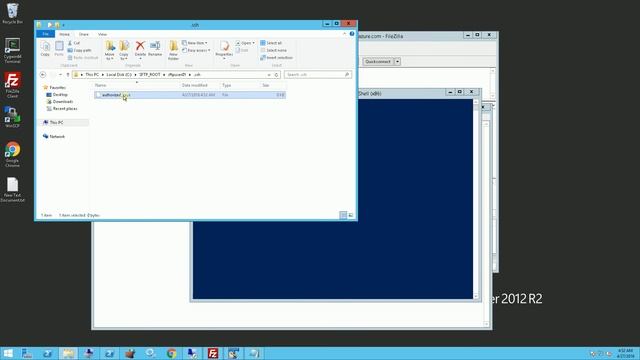640x360 pixels.
Task: Open Downloads in the navigation pane
Action: [60, 102]
